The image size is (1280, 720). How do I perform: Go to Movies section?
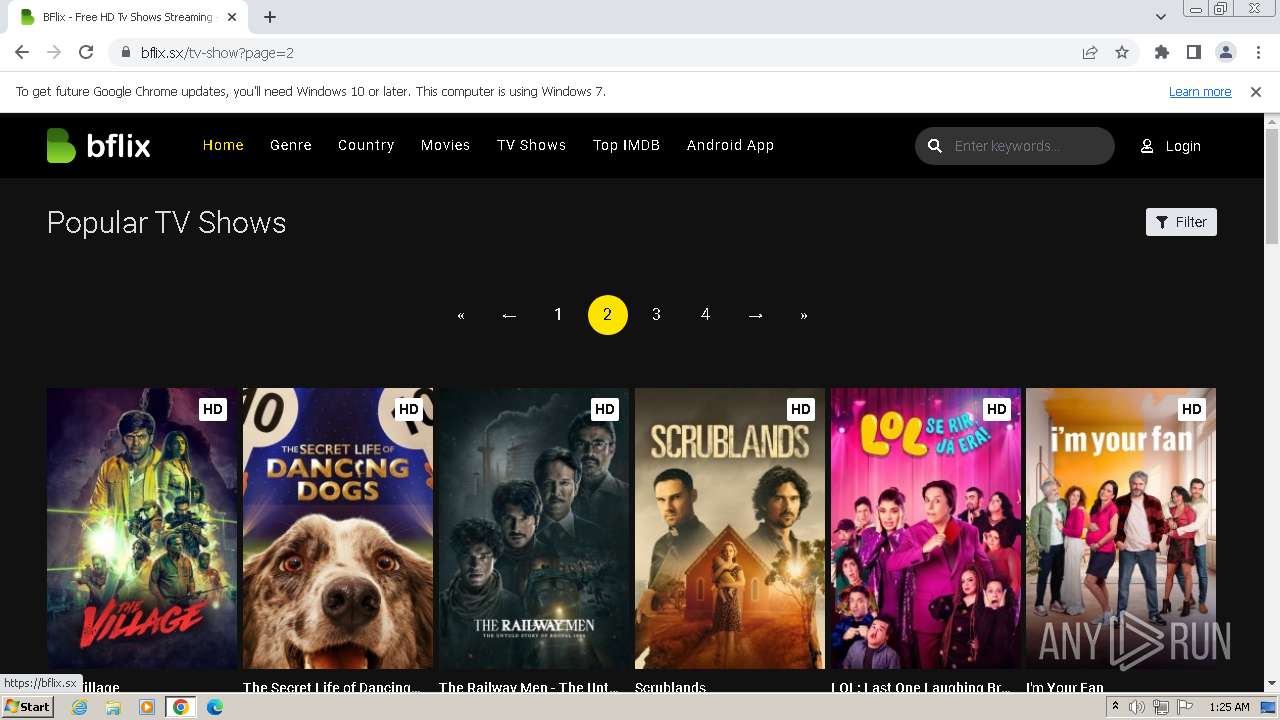tap(445, 145)
